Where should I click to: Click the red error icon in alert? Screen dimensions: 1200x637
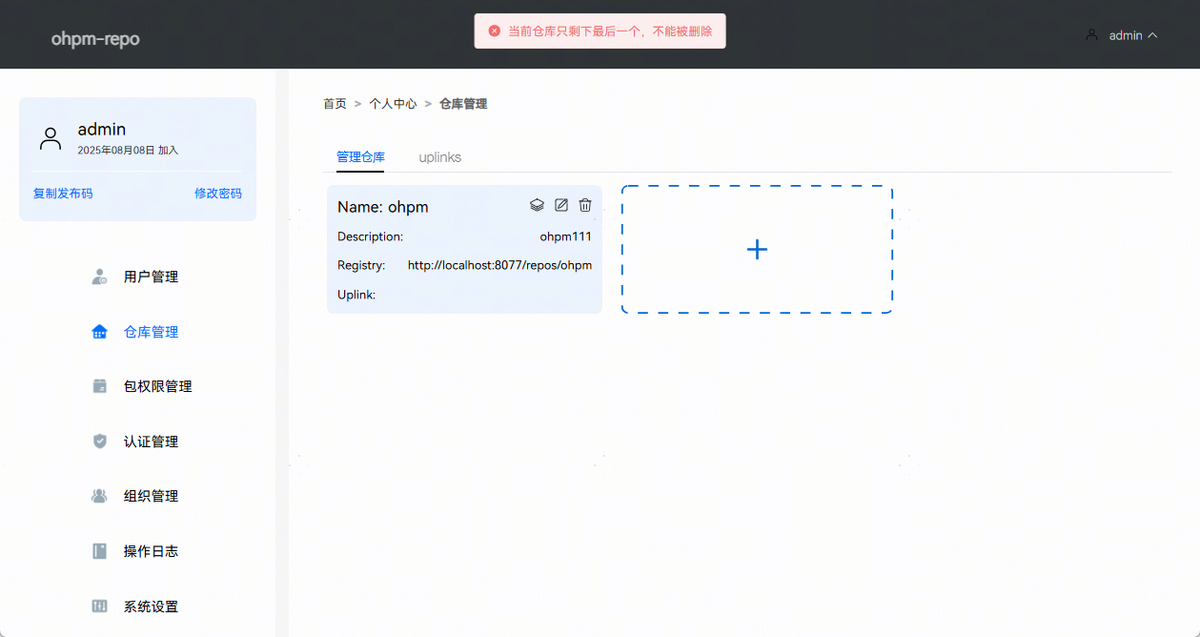pos(494,31)
